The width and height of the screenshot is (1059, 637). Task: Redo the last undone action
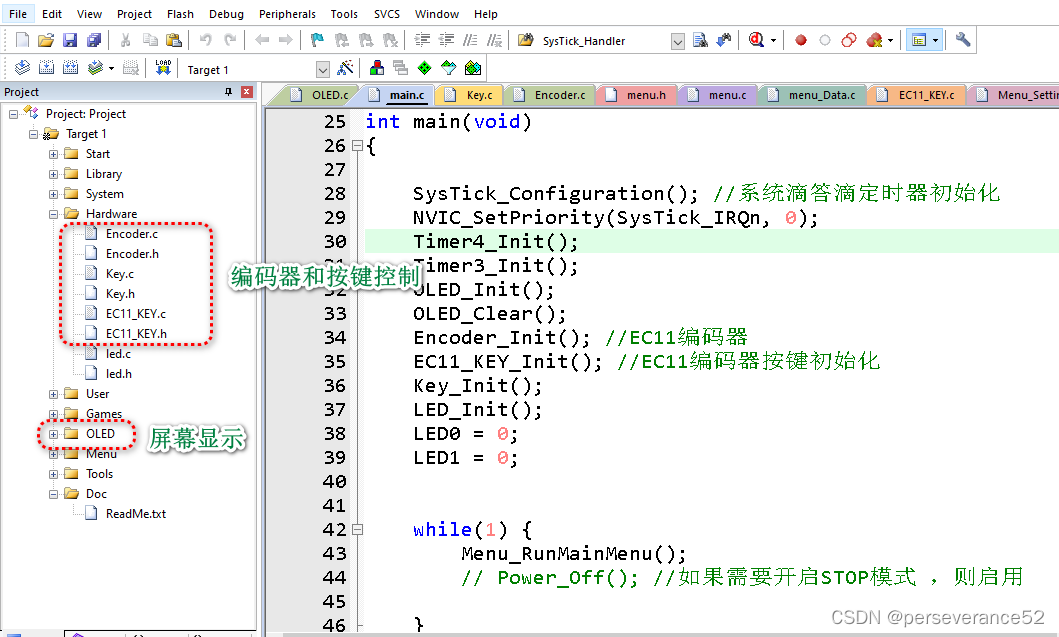(231, 40)
